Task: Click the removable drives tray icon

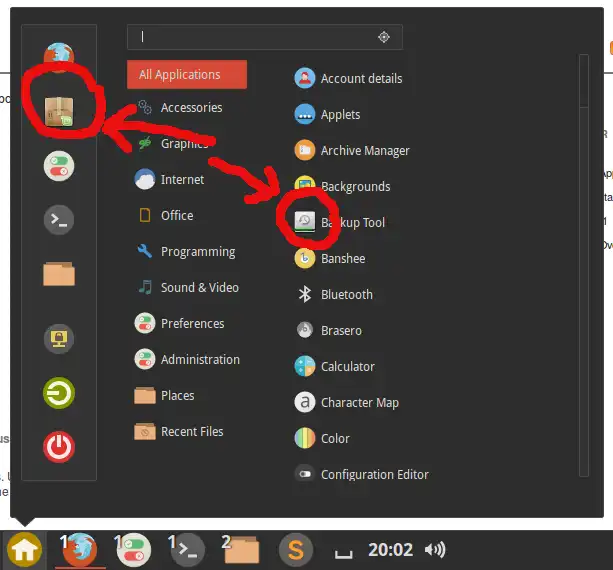Action: [344, 554]
